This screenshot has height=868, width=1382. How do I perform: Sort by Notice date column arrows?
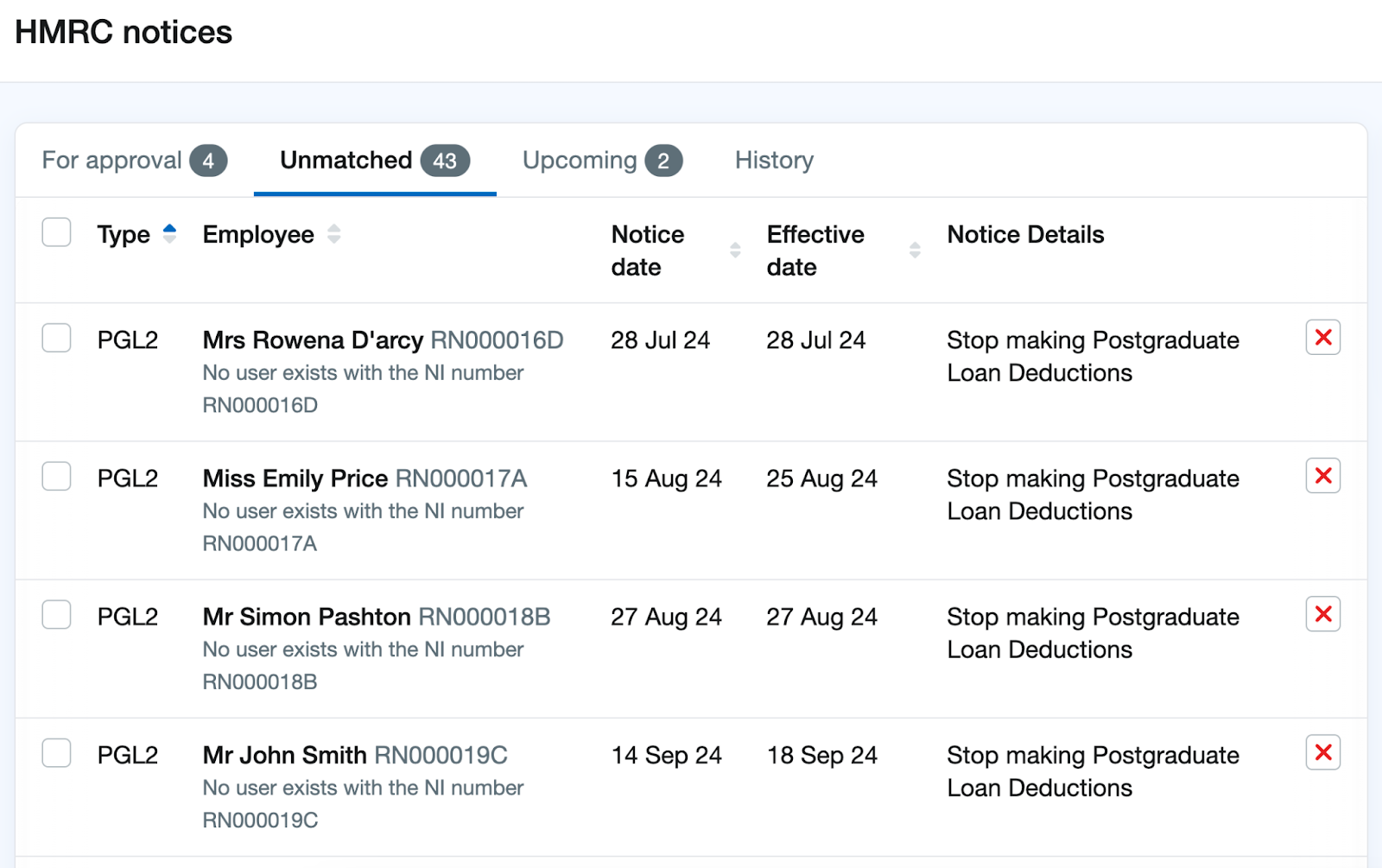point(735,250)
